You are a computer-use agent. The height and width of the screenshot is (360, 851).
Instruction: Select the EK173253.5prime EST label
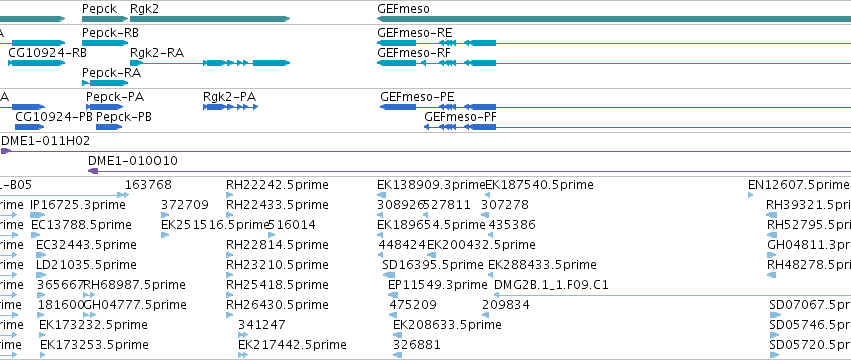point(94,345)
